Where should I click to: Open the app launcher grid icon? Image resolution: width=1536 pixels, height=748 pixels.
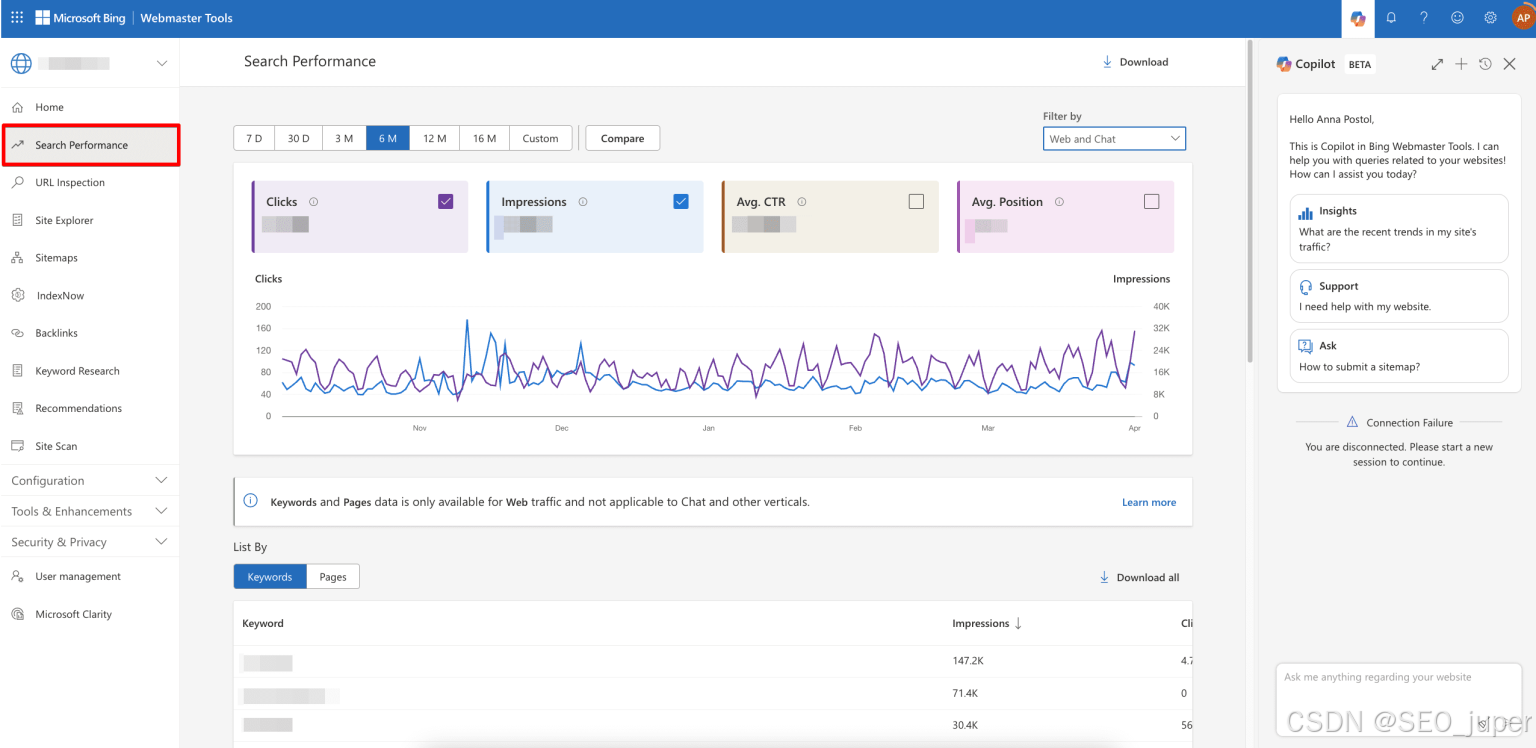[17, 18]
